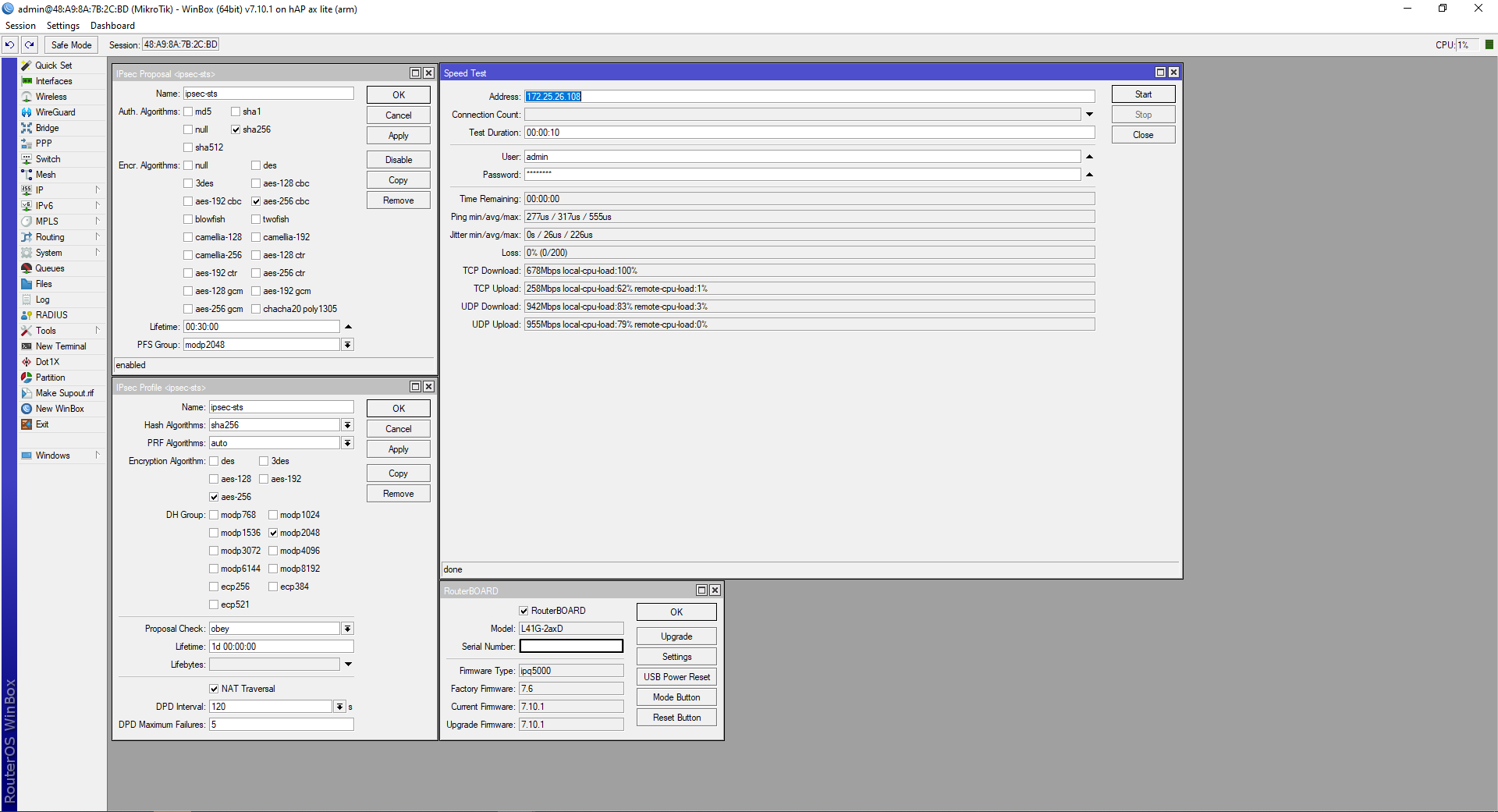
Task: Expand the IP submenu
Action: coord(62,190)
